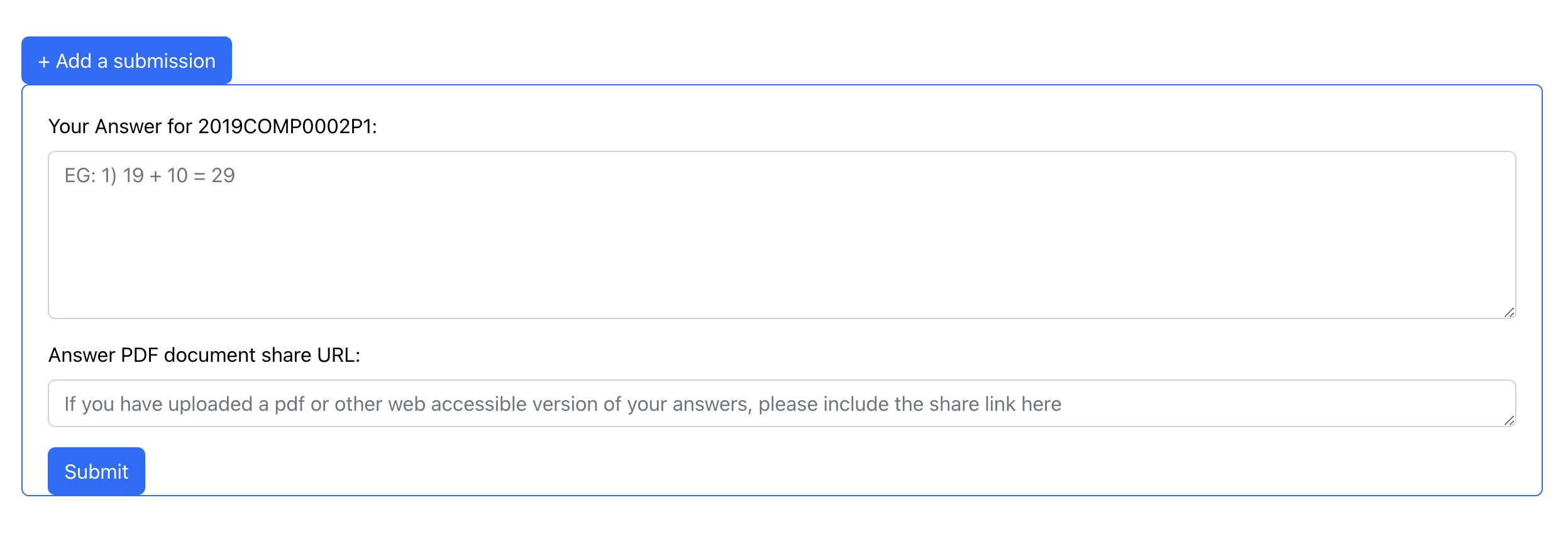Click the 'Answer PDF document share URL' label
The image size is (1568, 544).
pyautogui.click(x=204, y=355)
